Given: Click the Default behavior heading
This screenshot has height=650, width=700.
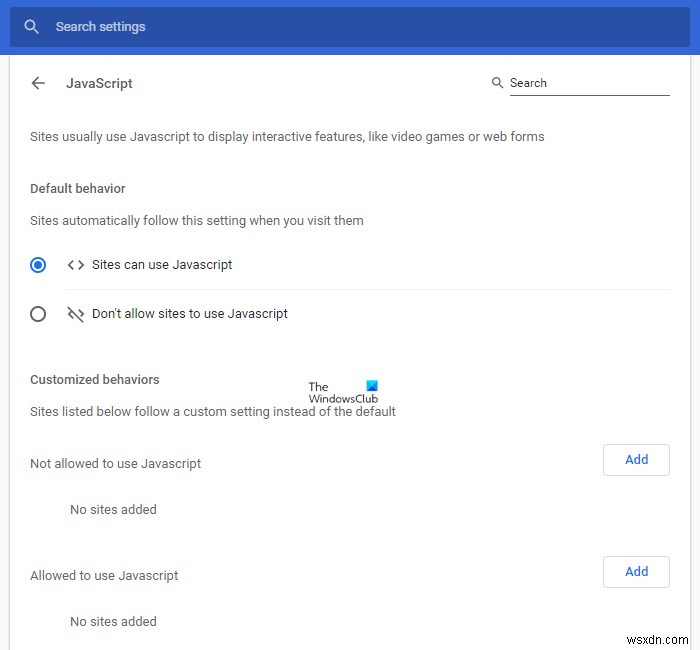Looking at the screenshot, I should [78, 188].
